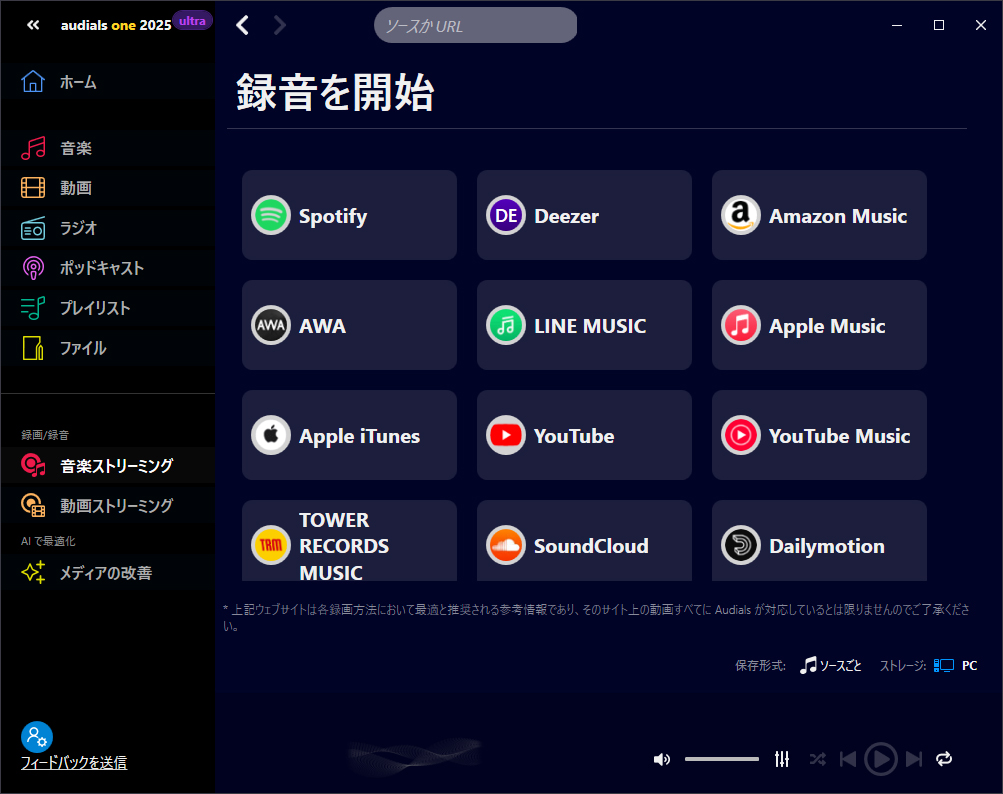Change save format ソースごと

pyautogui.click(x=830, y=665)
